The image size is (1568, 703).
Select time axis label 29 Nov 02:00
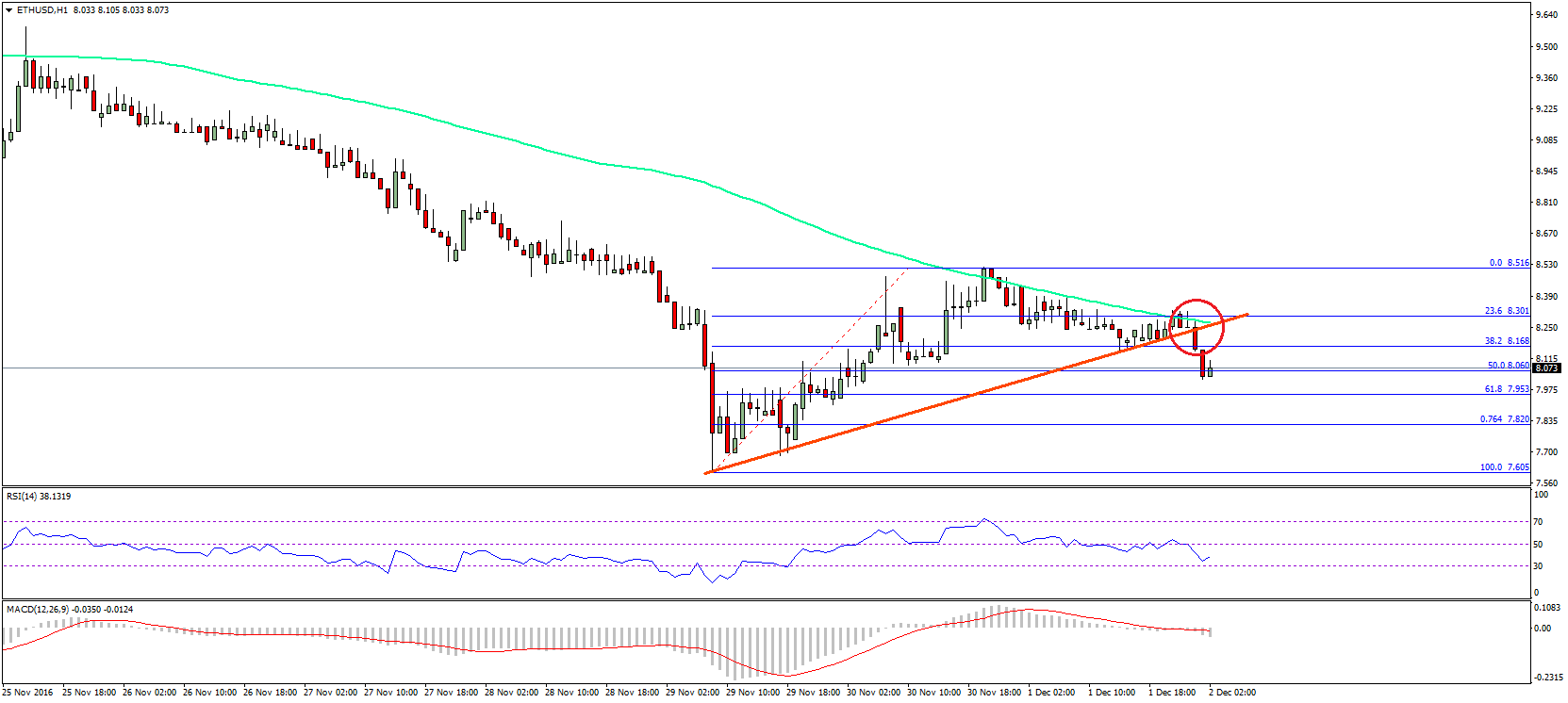692,693
